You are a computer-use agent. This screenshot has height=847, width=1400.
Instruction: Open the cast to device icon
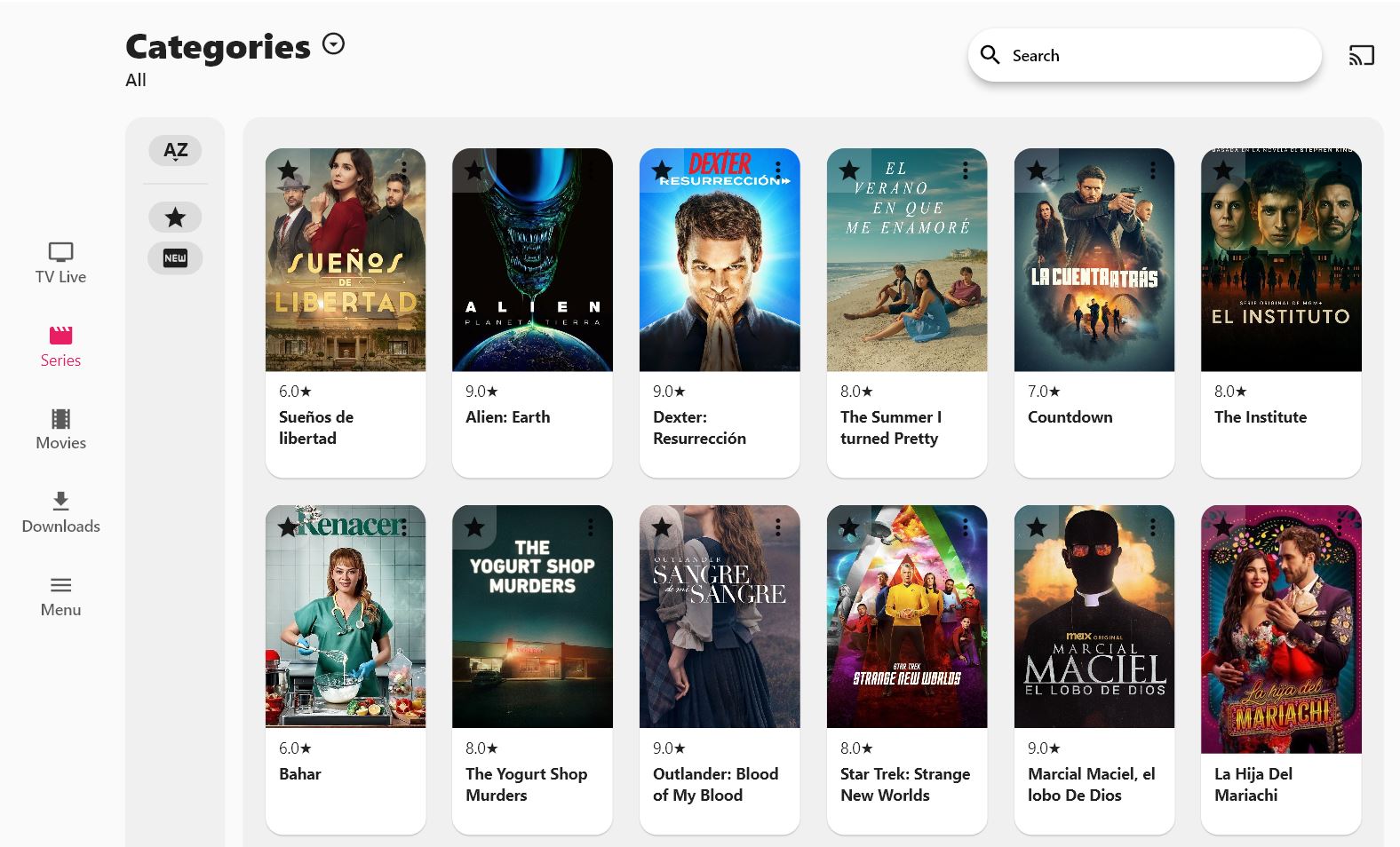tap(1361, 55)
